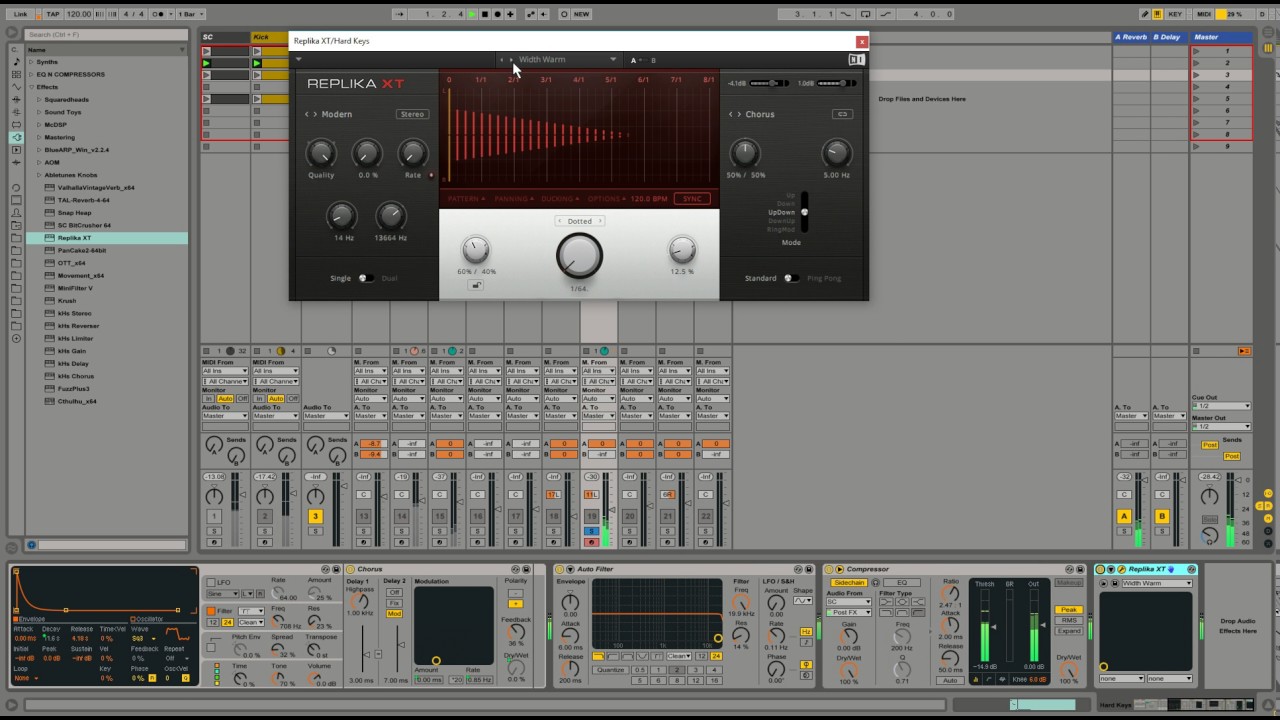Click the transport Play button

coord(473,14)
